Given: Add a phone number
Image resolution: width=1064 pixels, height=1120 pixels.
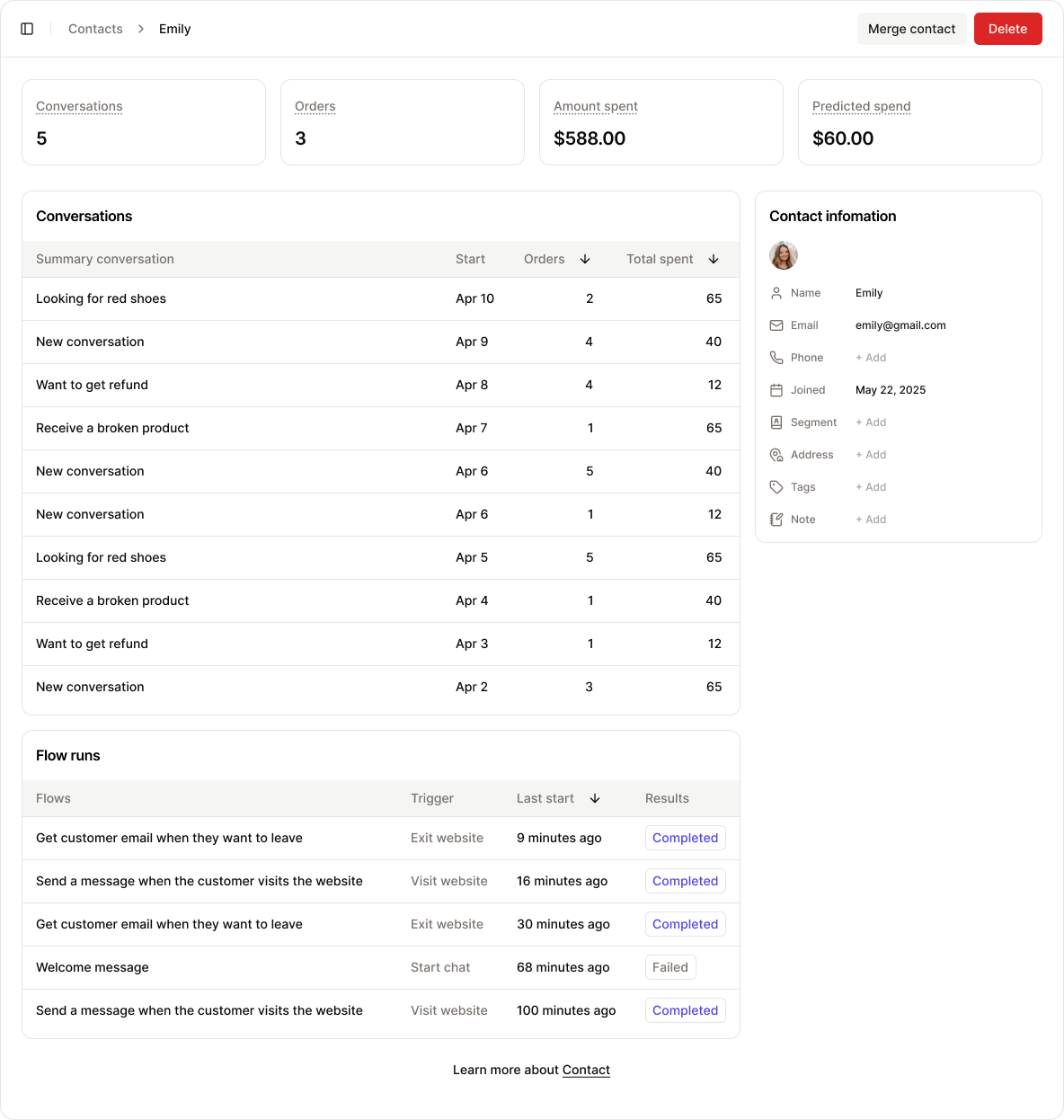Looking at the screenshot, I should point(871,358).
